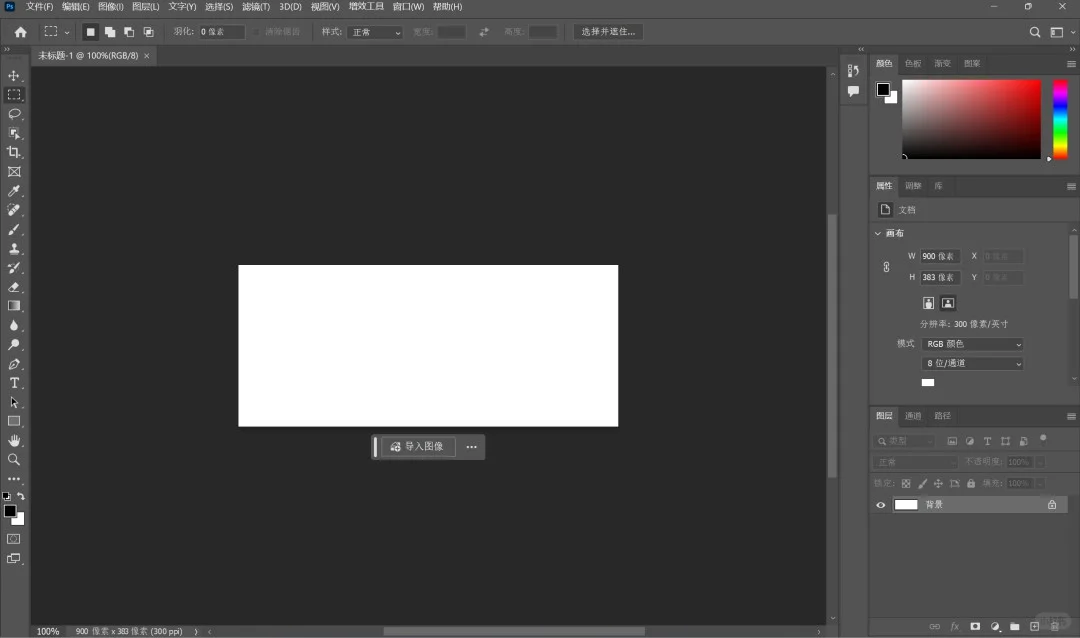The height and width of the screenshot is (638, 1080).
Task: Select the Eraser tool
Action: (x=14, y=287)
